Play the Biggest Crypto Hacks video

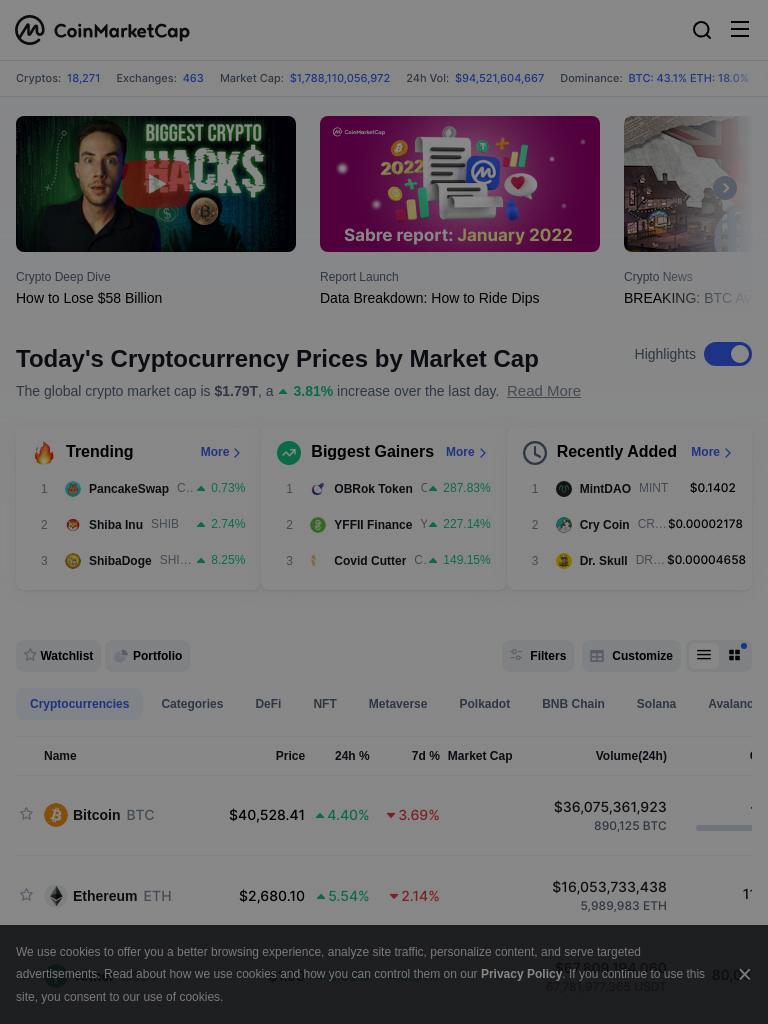(x=155, y=184)
